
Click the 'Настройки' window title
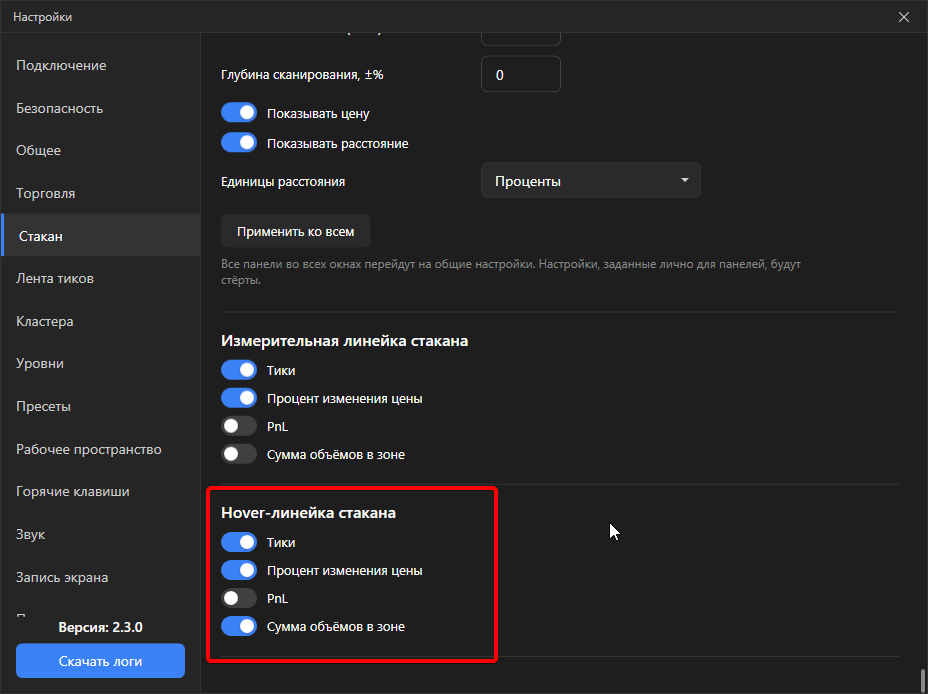pos(43,17)
